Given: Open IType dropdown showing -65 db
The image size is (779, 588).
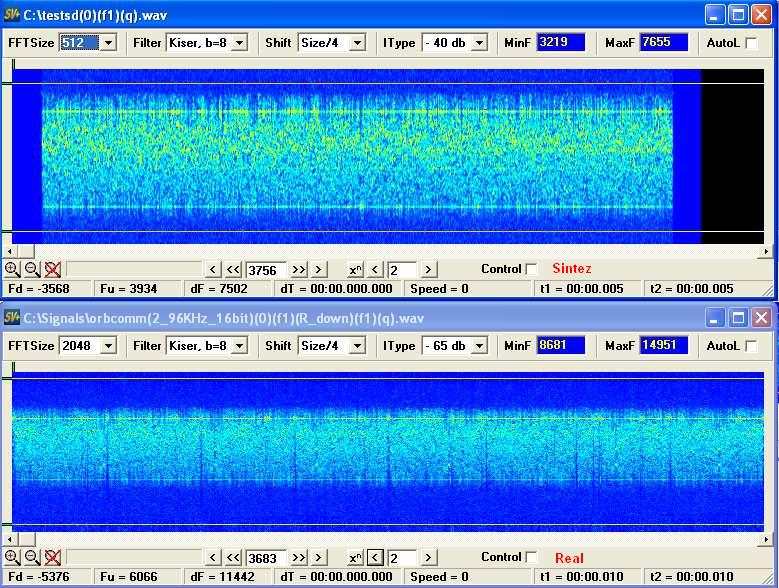Looking at the screenshot, I should (479, 346).
